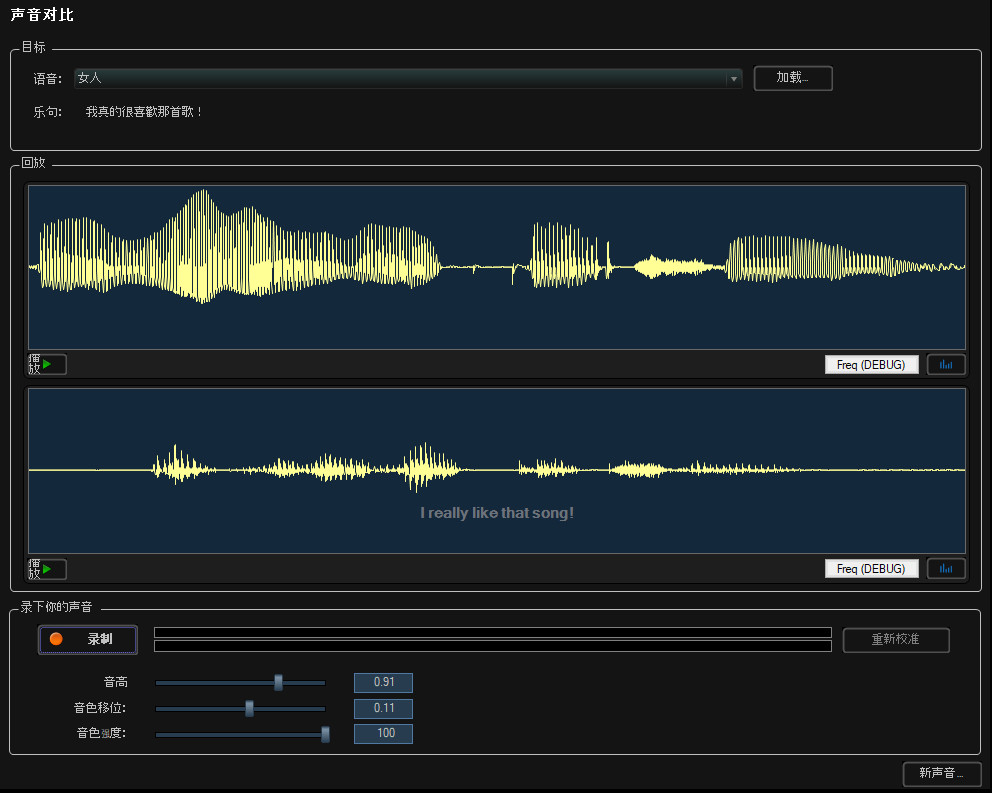Play the top target voice waveform

coord(46,364)
